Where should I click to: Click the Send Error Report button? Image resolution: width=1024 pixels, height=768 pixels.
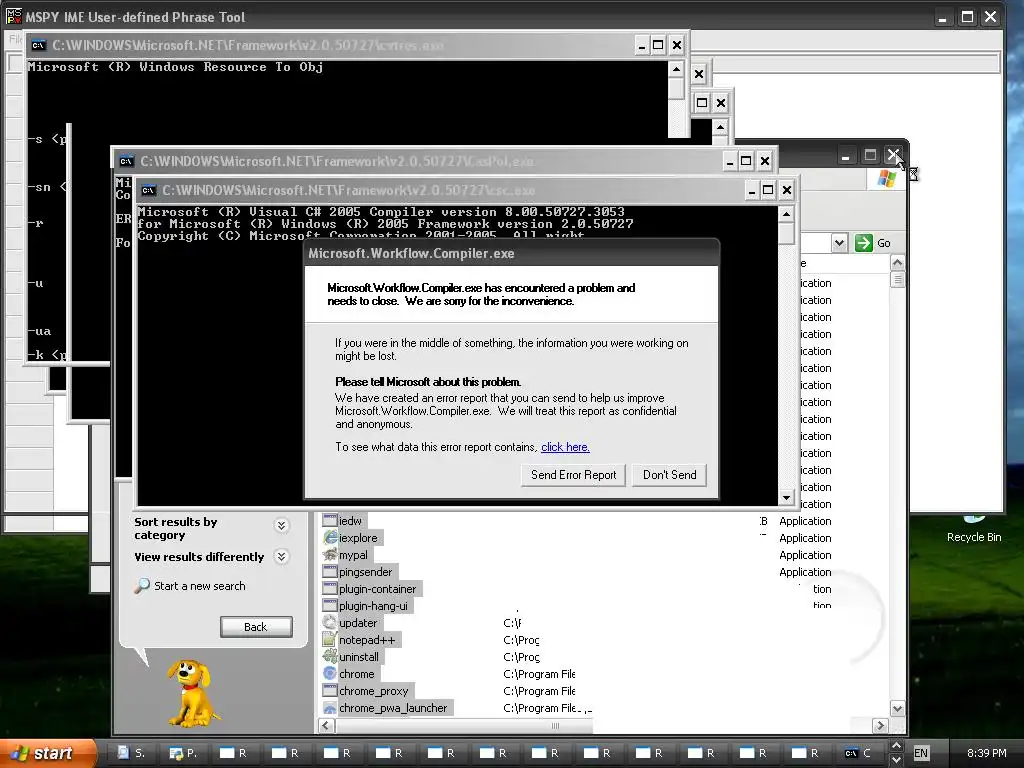tap(573, 475)
